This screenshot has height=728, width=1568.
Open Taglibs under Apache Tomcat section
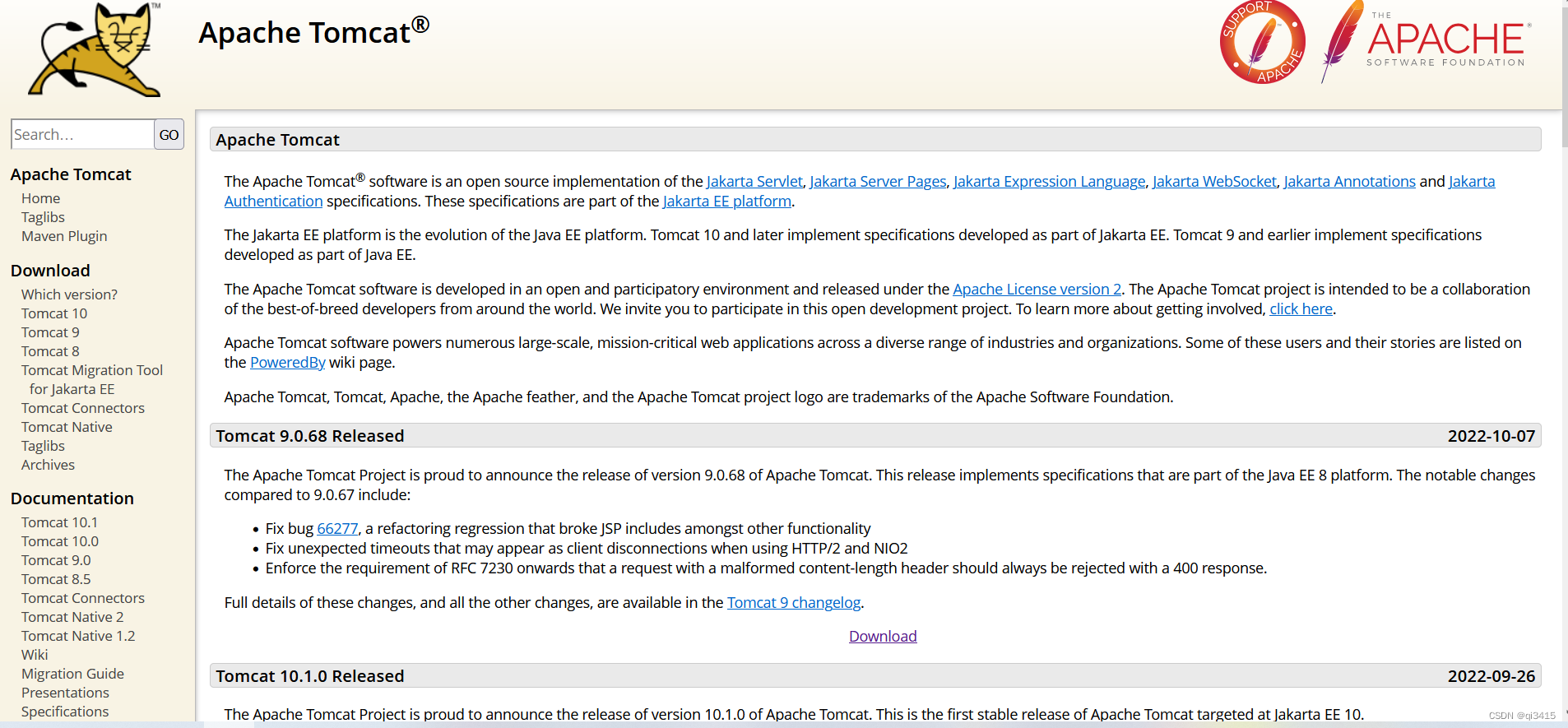click(43, 217)
